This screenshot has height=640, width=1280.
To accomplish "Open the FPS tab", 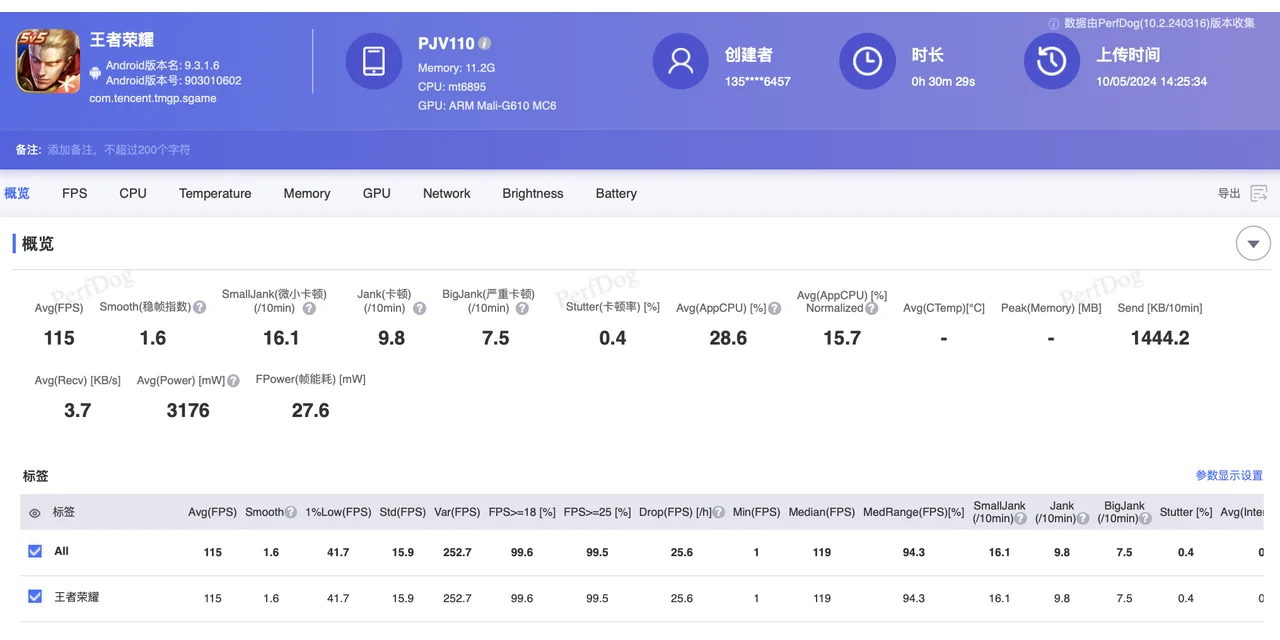I will pos(75,193).
